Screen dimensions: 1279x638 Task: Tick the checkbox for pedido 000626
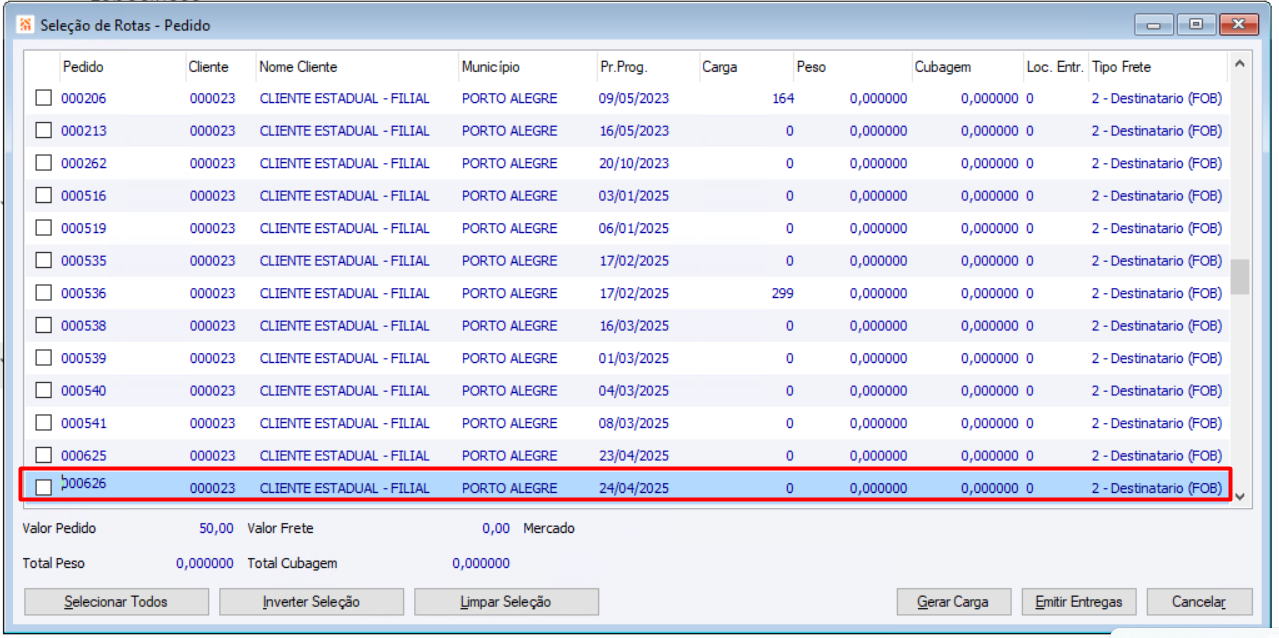[43, 488]
